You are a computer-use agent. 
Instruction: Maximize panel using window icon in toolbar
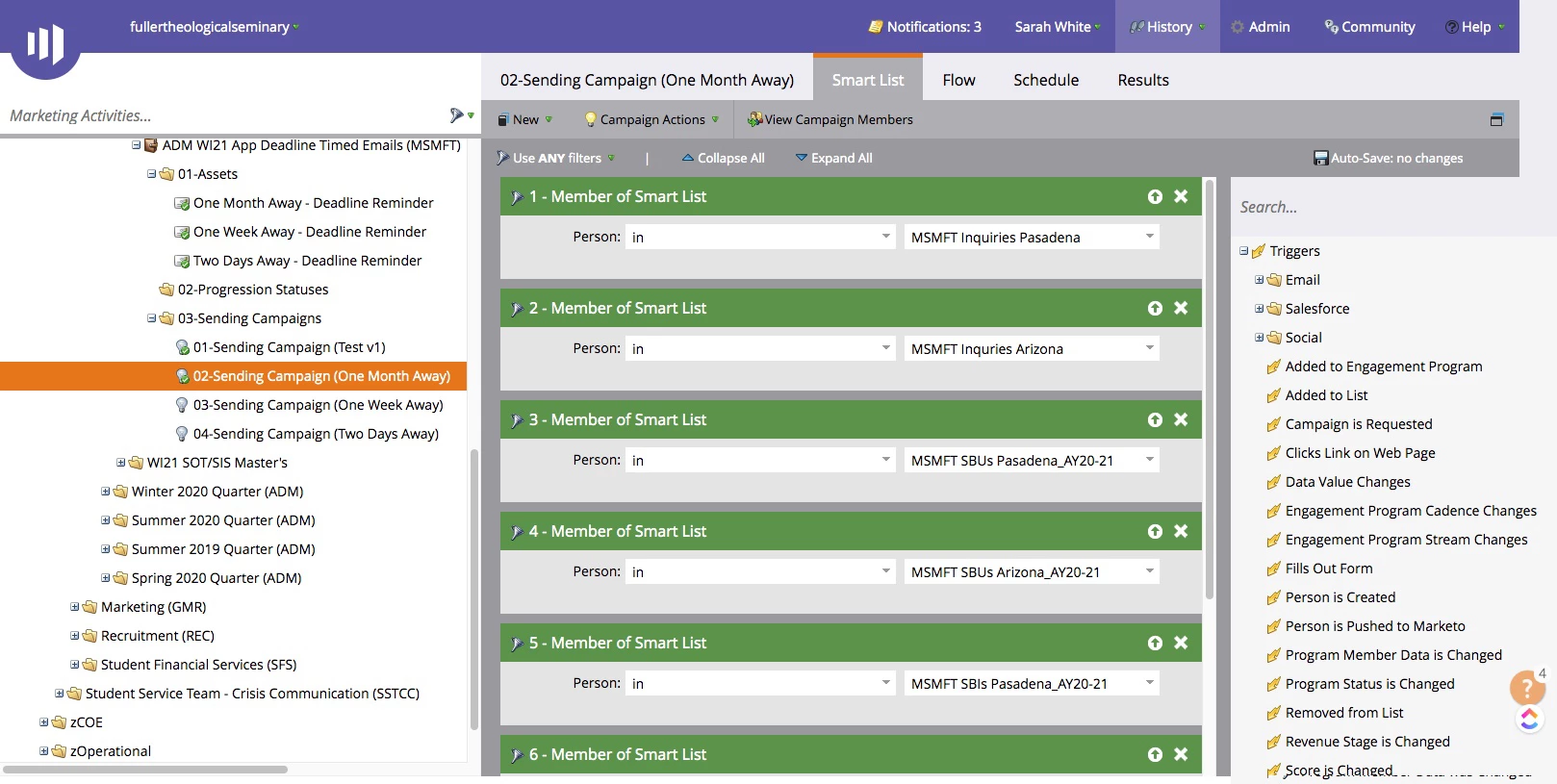click(1496, 119)
